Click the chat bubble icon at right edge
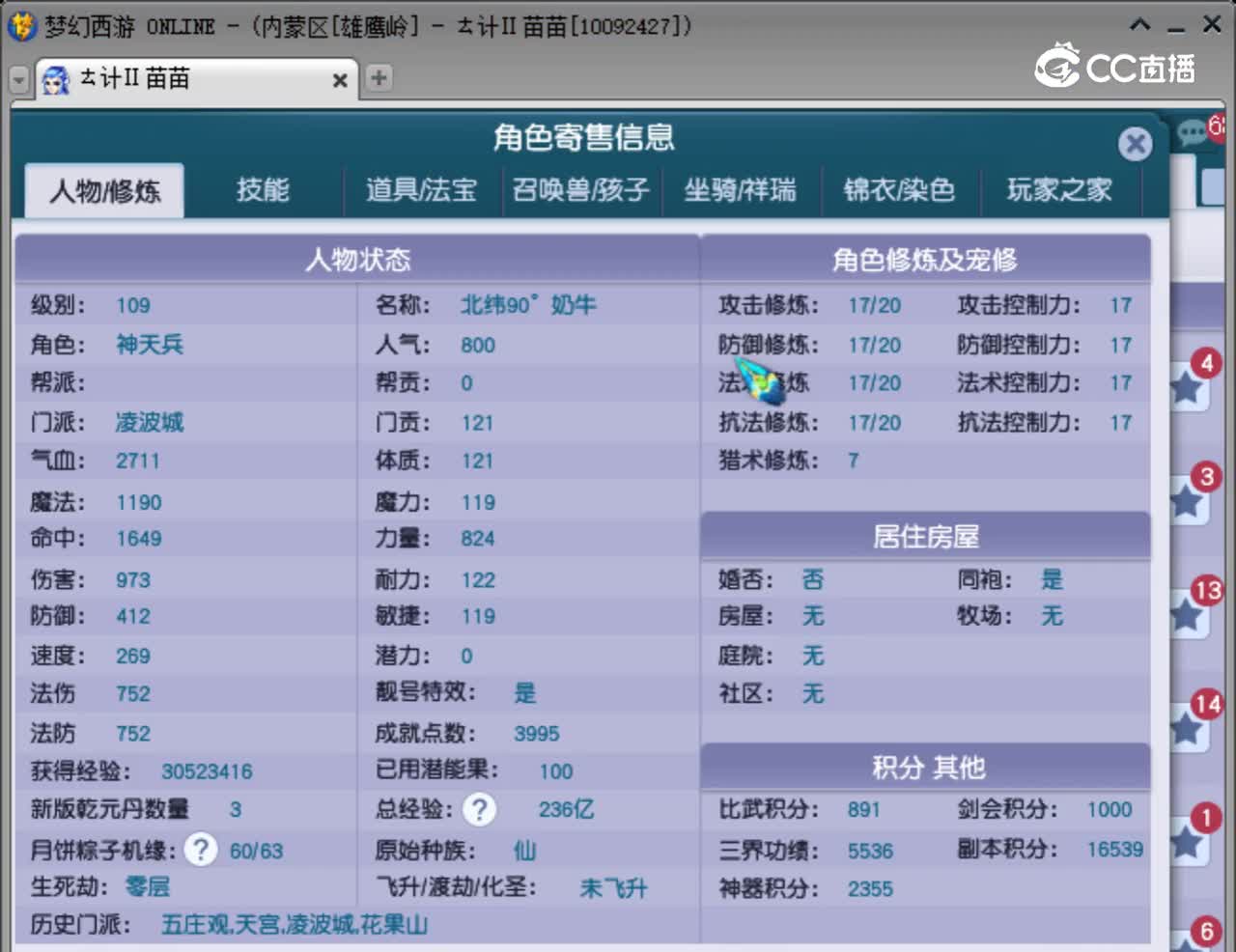Screen dimensions: 1236x952 point(1194,131)
